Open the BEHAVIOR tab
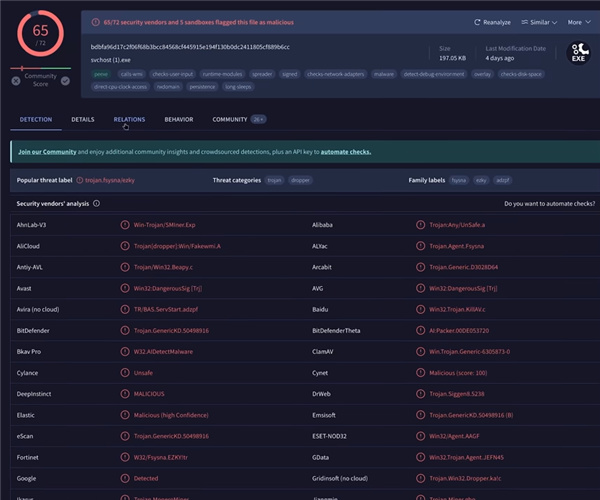 pyautogui.click(x=179, y=119)
